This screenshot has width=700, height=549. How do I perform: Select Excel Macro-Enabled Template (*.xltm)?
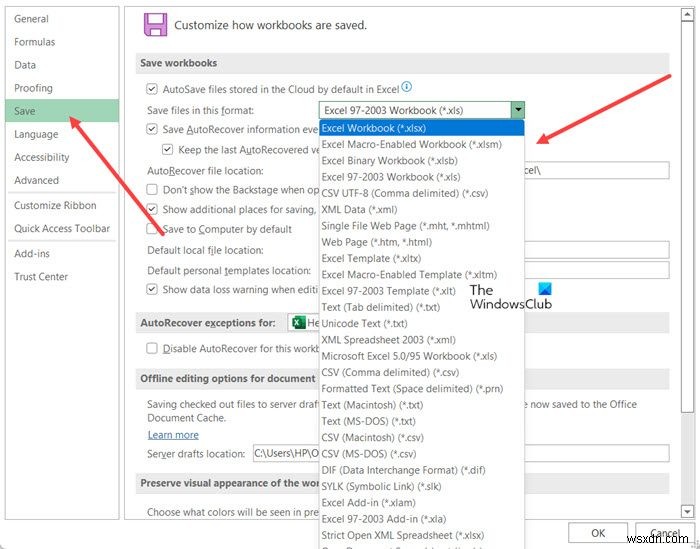(x=422, y=274)
